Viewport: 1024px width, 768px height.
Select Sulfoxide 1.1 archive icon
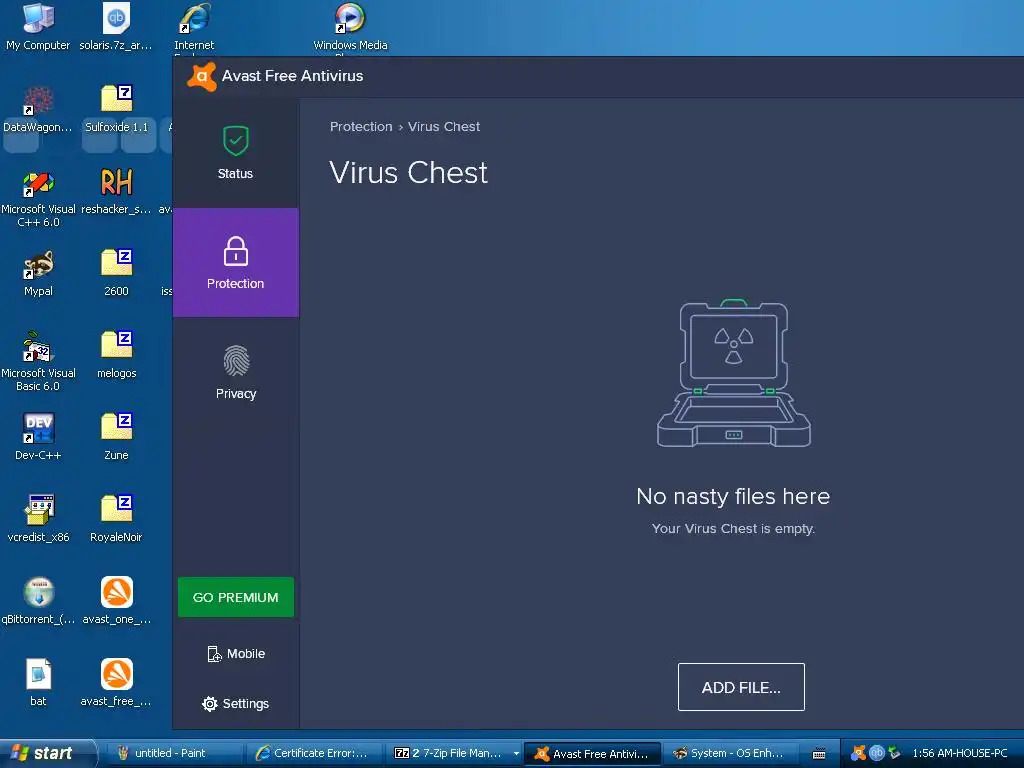tap(116, 110)
